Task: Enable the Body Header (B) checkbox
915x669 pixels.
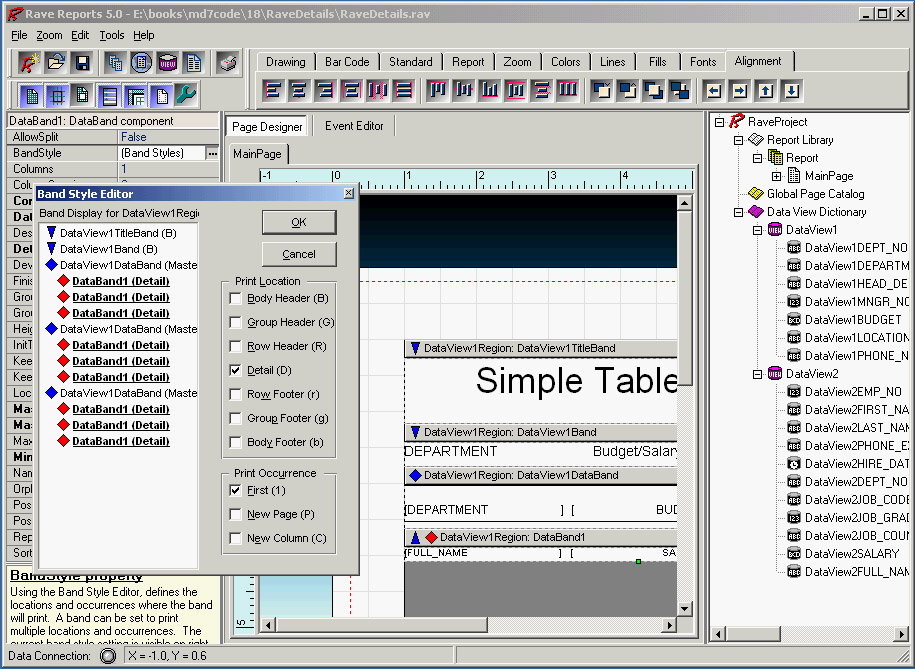Action: point(236,298)
